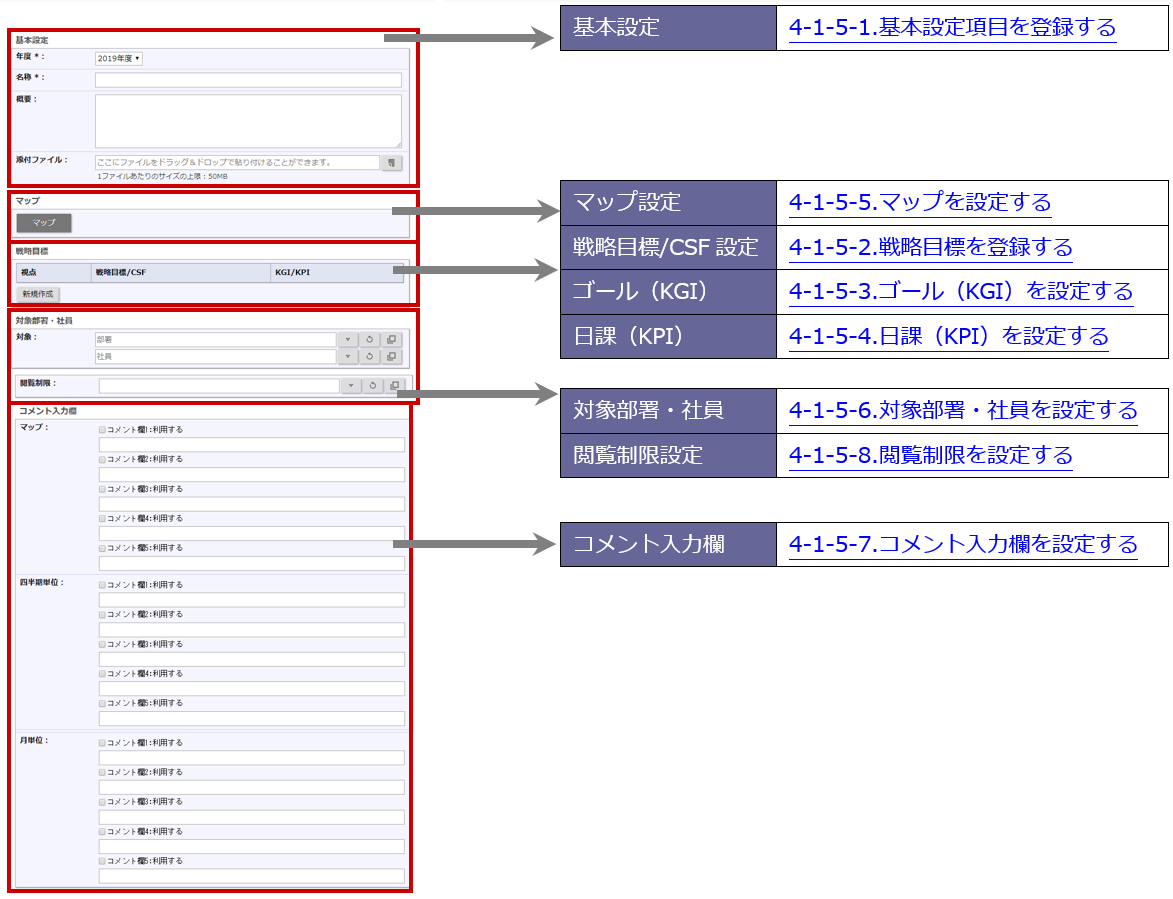Click the 戦略目標/CSF column header
This screenshot has width=1173, height=899.
click(180, 272)
